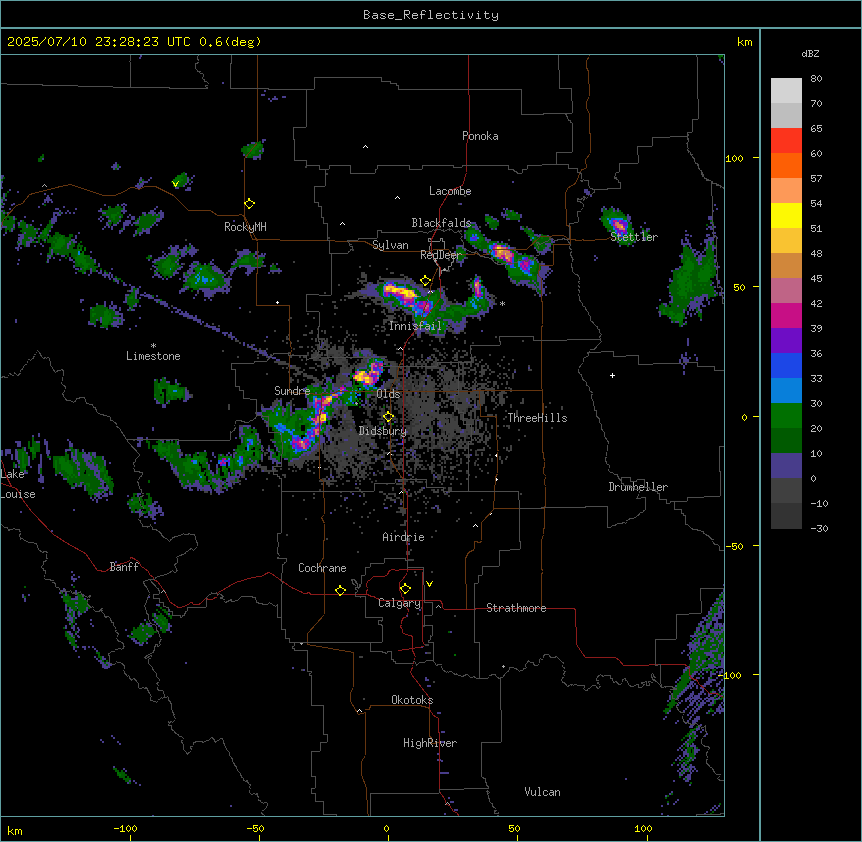862x842 pixels.
Task: Click the Vulcan town label
Action: click(x=543, y=792)
